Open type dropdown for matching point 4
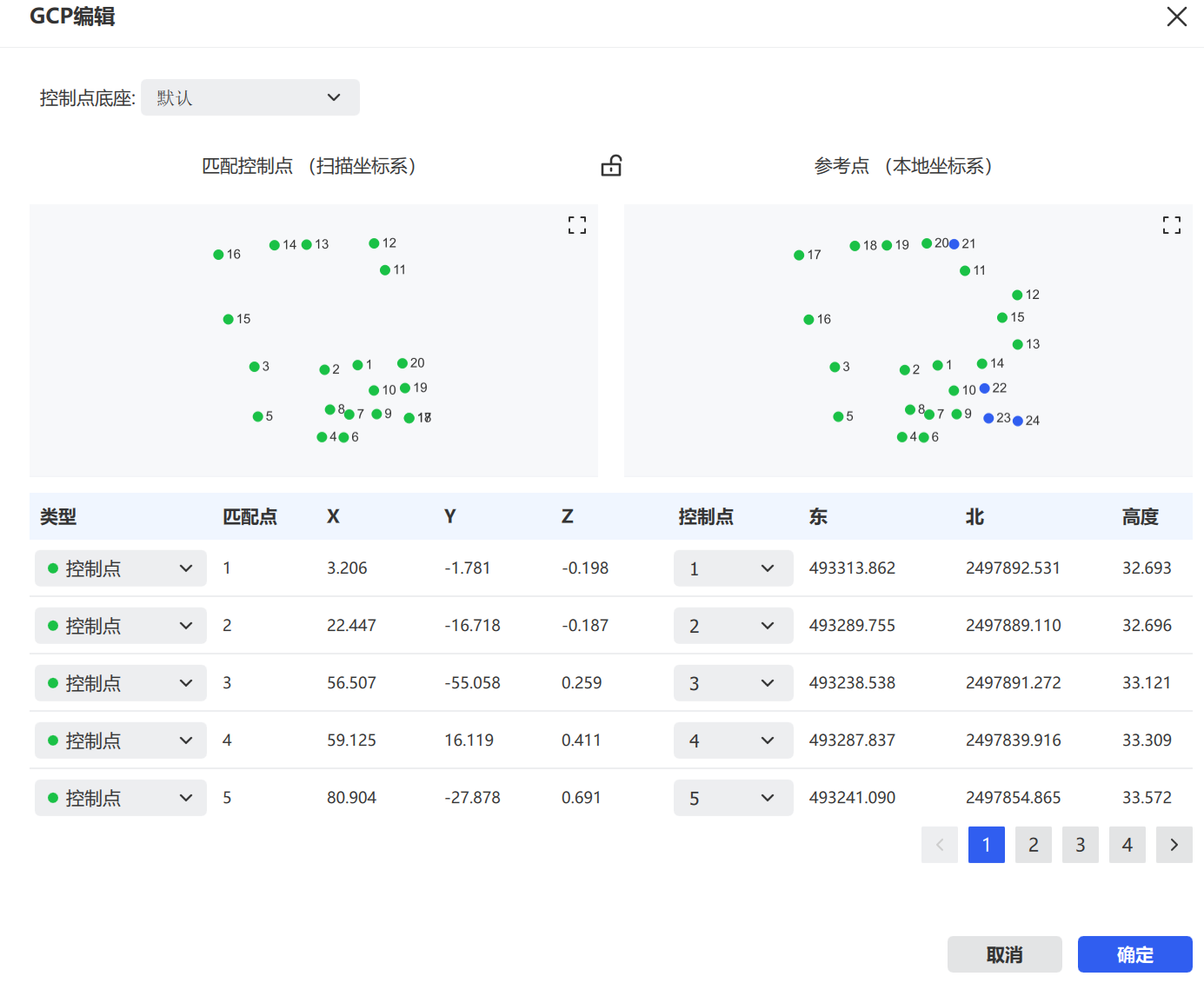The width and height of the screenshot is (1204, 983). (121, 741)
